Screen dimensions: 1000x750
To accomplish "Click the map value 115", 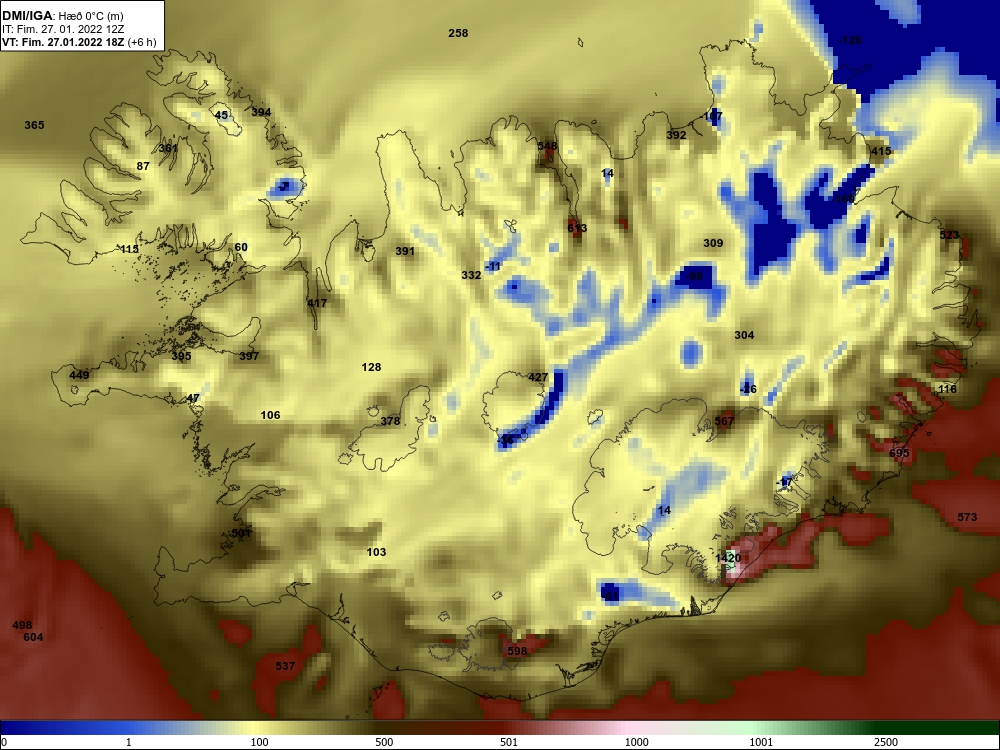I will (129, 249).
